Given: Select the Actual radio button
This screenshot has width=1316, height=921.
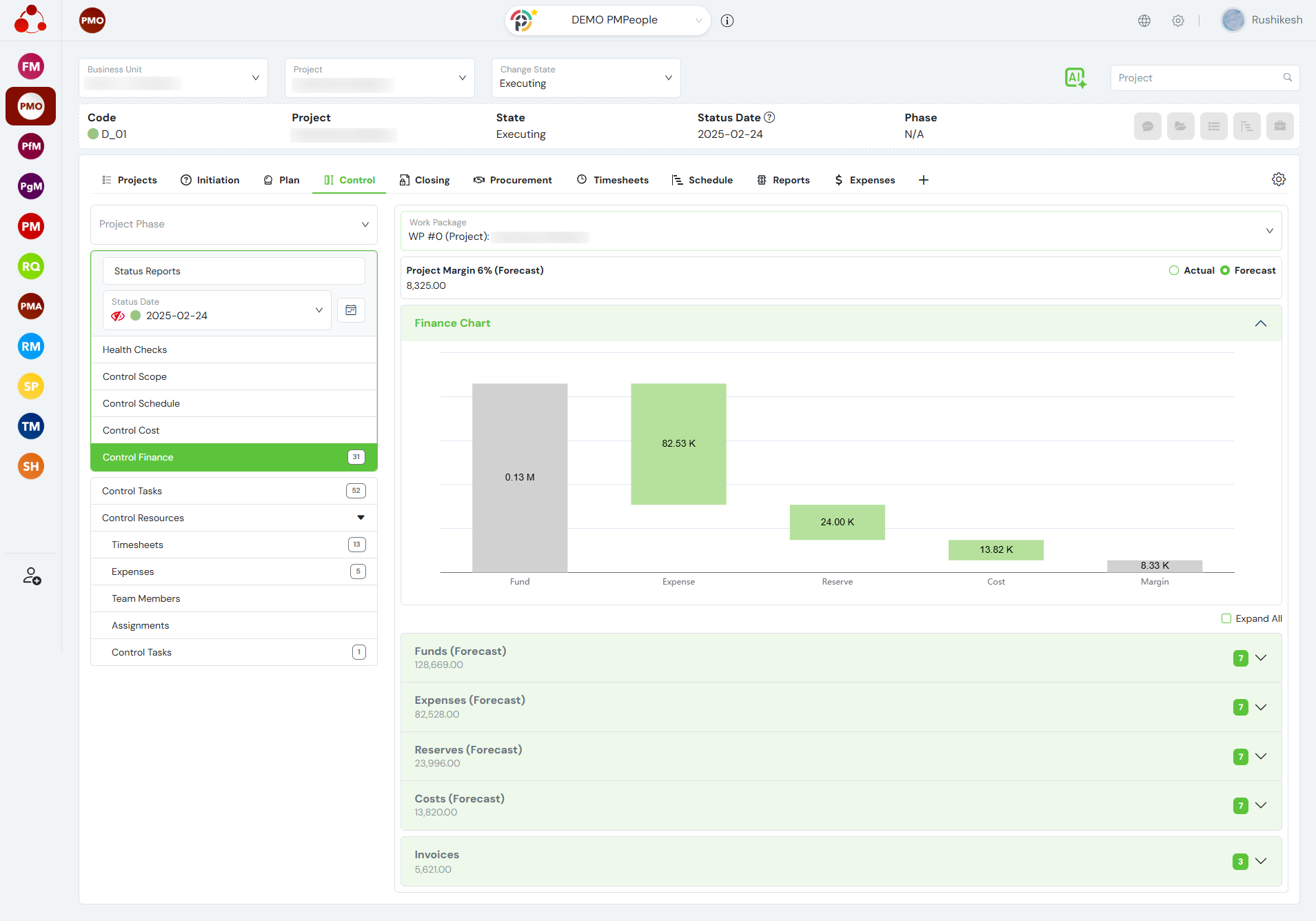Looking at the screenshot, I should [1174, 270].
